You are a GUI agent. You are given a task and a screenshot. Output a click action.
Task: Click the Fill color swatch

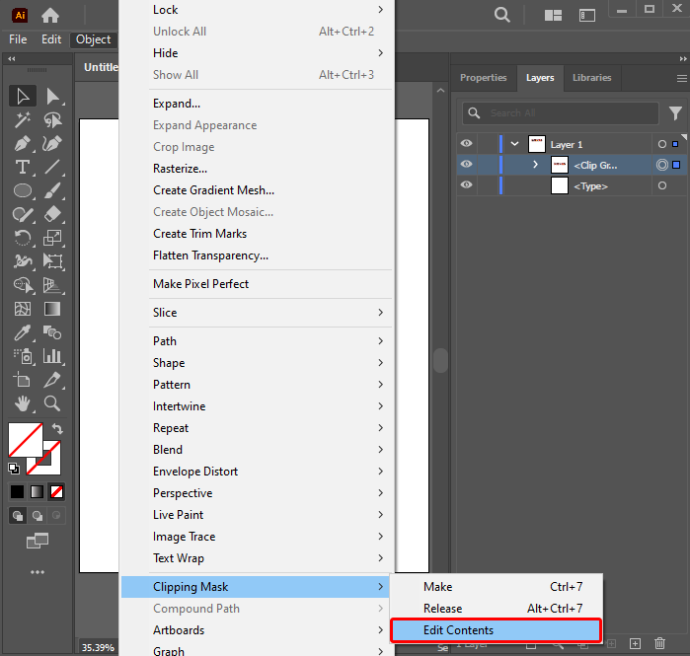point(25,440)
